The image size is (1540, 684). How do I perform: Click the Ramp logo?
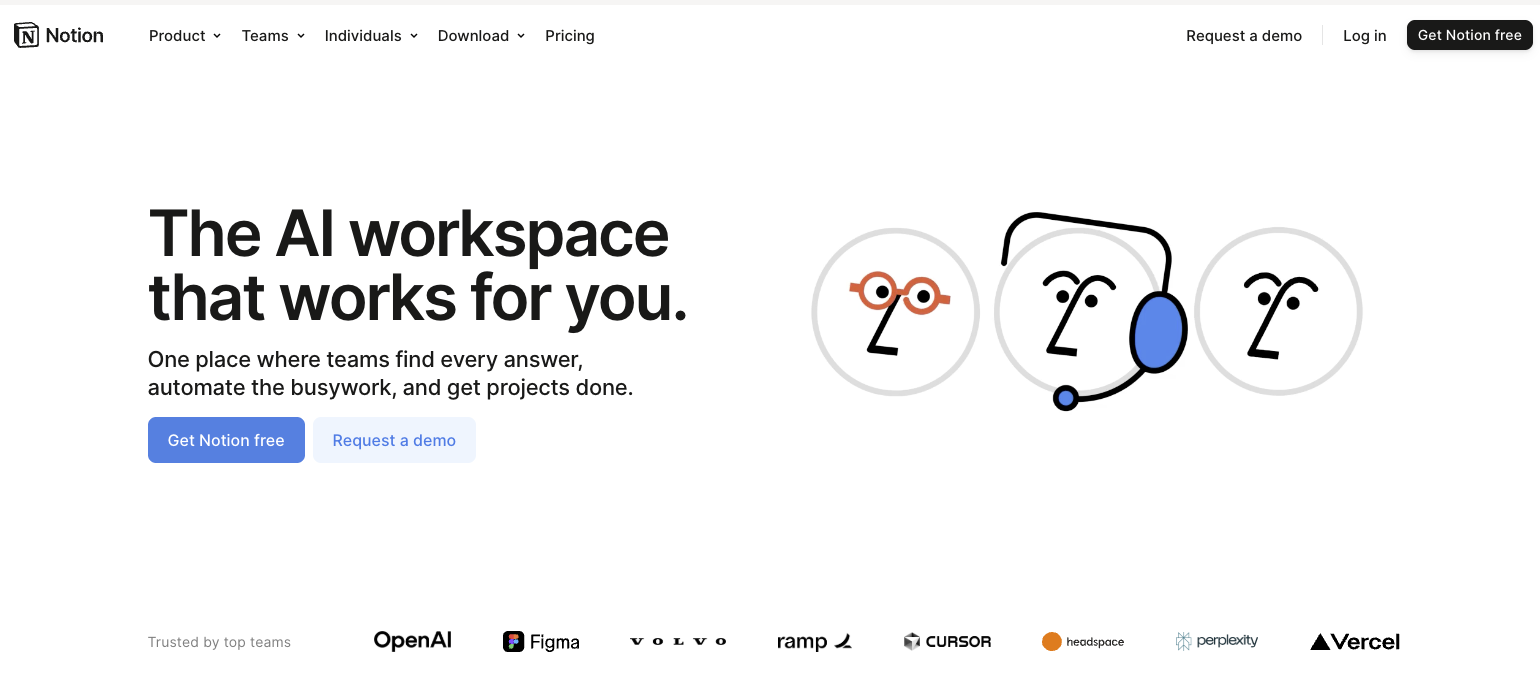point(814,642)
